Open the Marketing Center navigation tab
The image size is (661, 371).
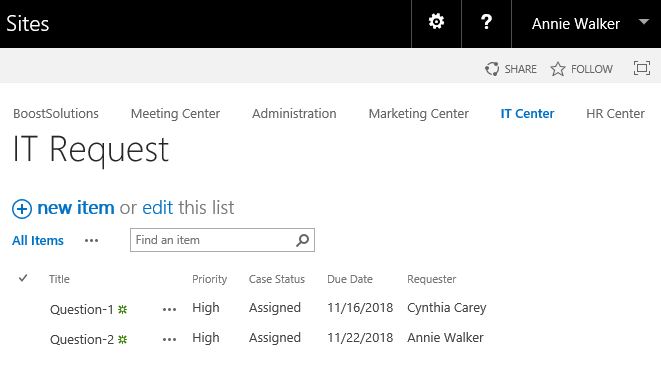[419, 113]
